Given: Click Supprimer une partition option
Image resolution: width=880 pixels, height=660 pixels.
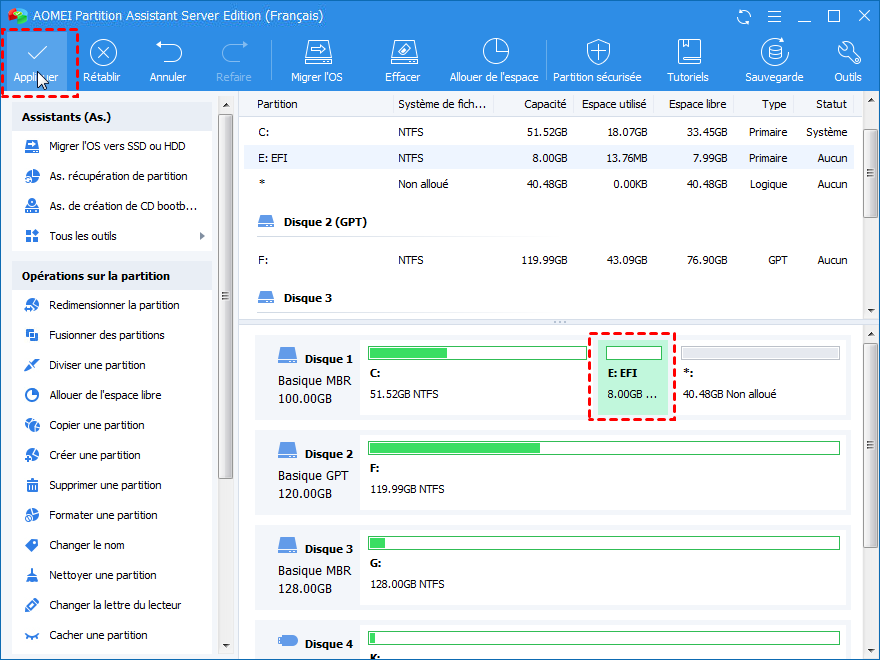Looking at the screenshot, I should 105,485.
